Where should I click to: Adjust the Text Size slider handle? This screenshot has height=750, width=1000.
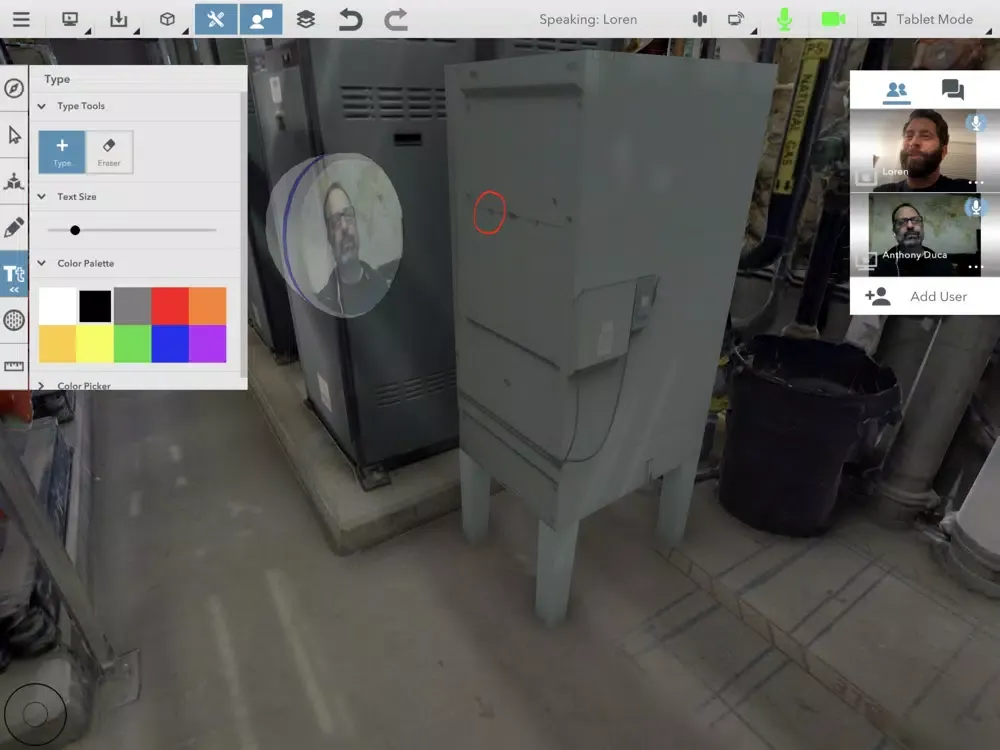[75, 230]
